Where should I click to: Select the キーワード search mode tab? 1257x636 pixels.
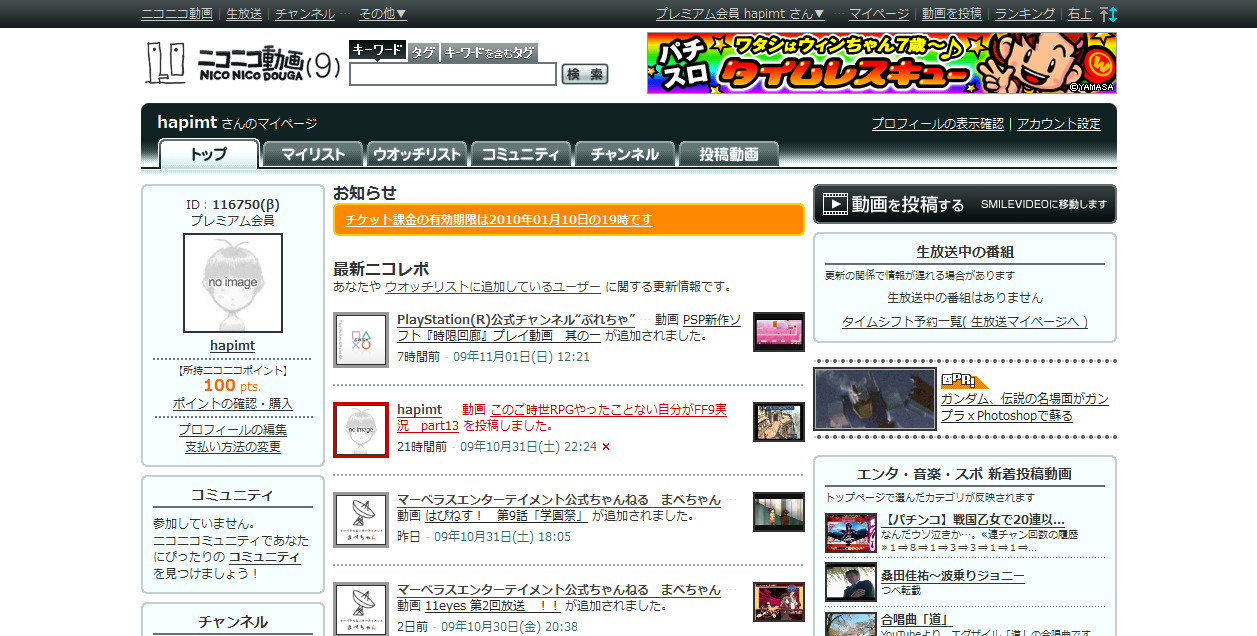(378, 51)
